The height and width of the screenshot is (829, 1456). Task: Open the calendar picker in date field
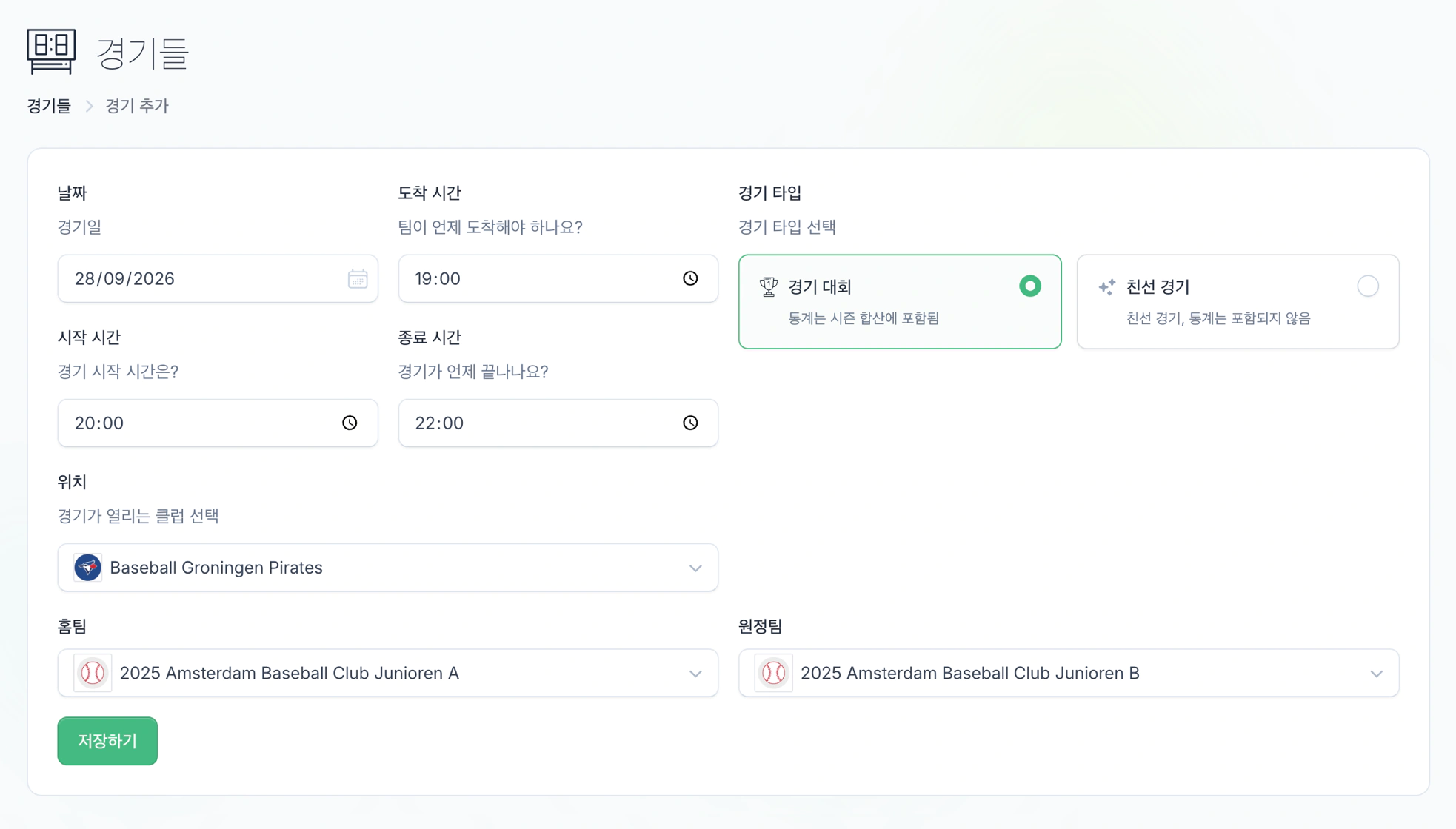click(358, 278)
